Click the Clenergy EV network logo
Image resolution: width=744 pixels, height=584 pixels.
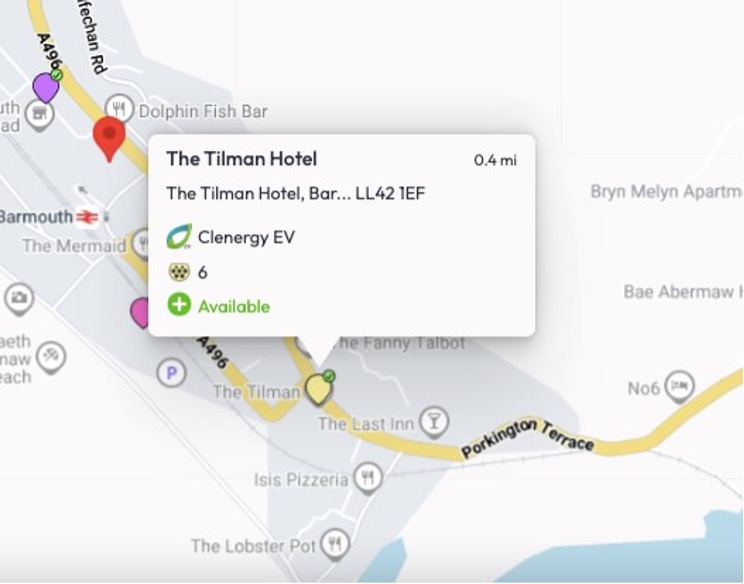pos(179,237)
